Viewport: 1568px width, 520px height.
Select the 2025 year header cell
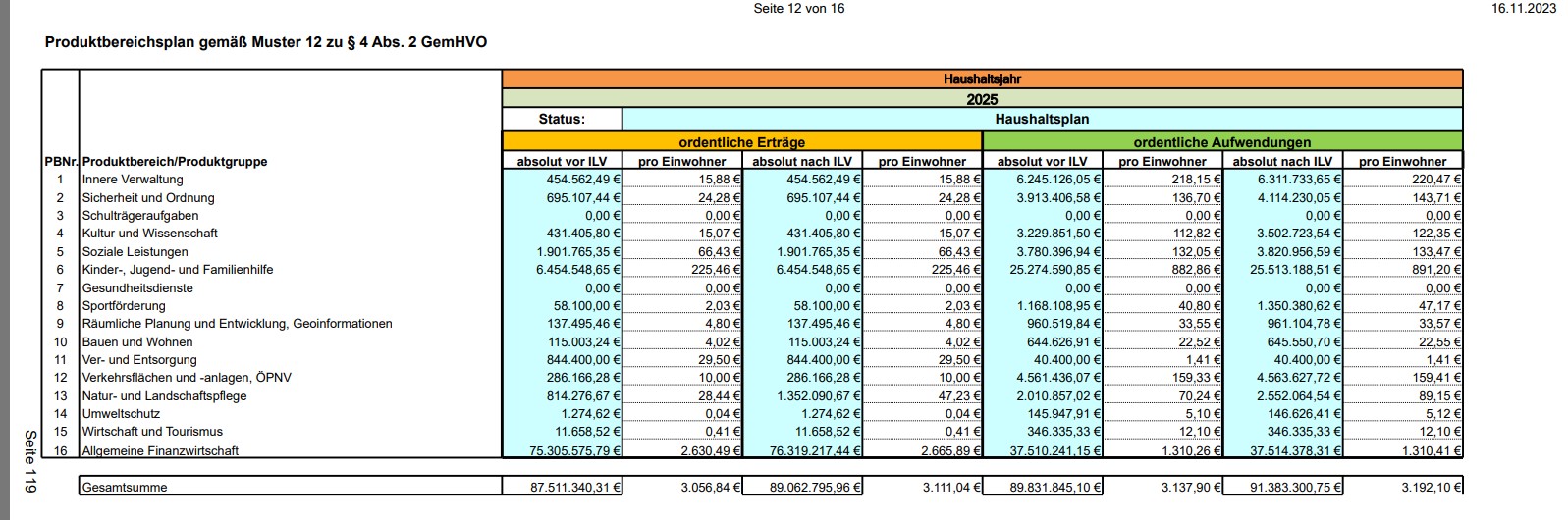pyautogui.click(x=982, y=99)
